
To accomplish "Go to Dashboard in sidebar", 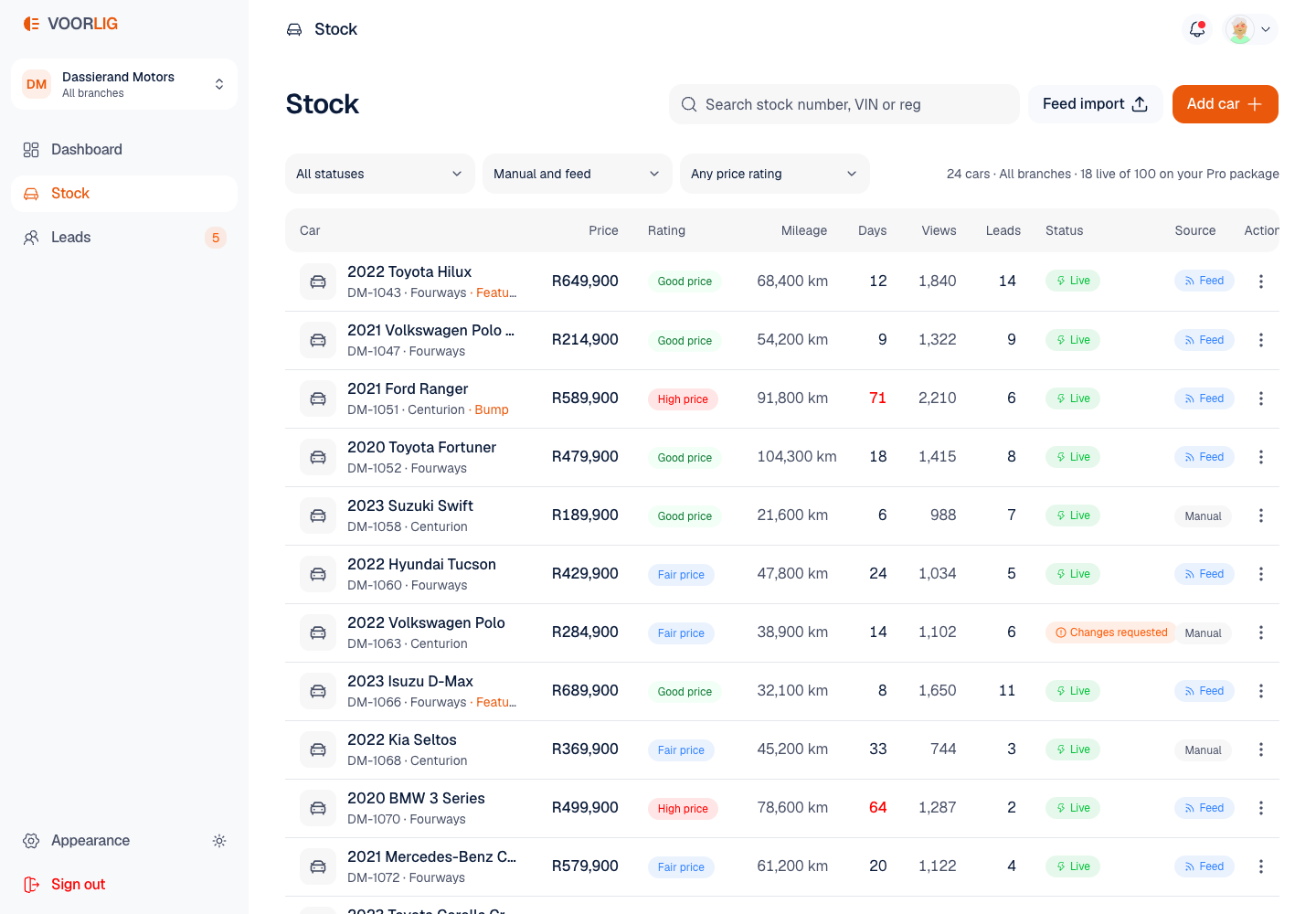I will tap(124, 150).
